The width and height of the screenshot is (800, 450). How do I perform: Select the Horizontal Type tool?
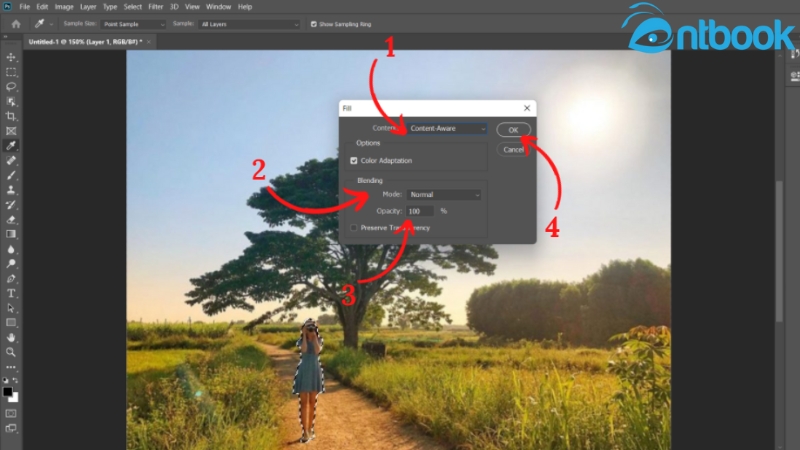point(11,293)
